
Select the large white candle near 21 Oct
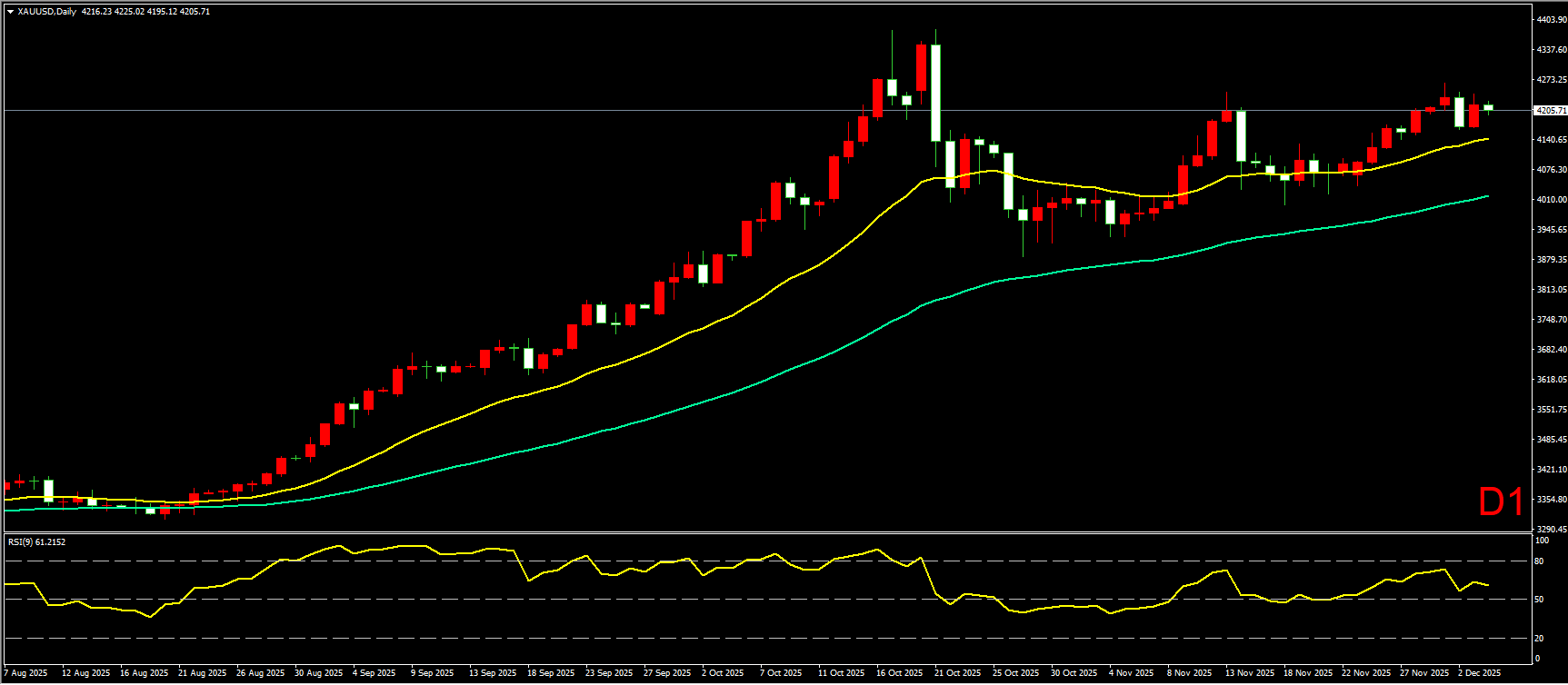click(x=935, y=93)
